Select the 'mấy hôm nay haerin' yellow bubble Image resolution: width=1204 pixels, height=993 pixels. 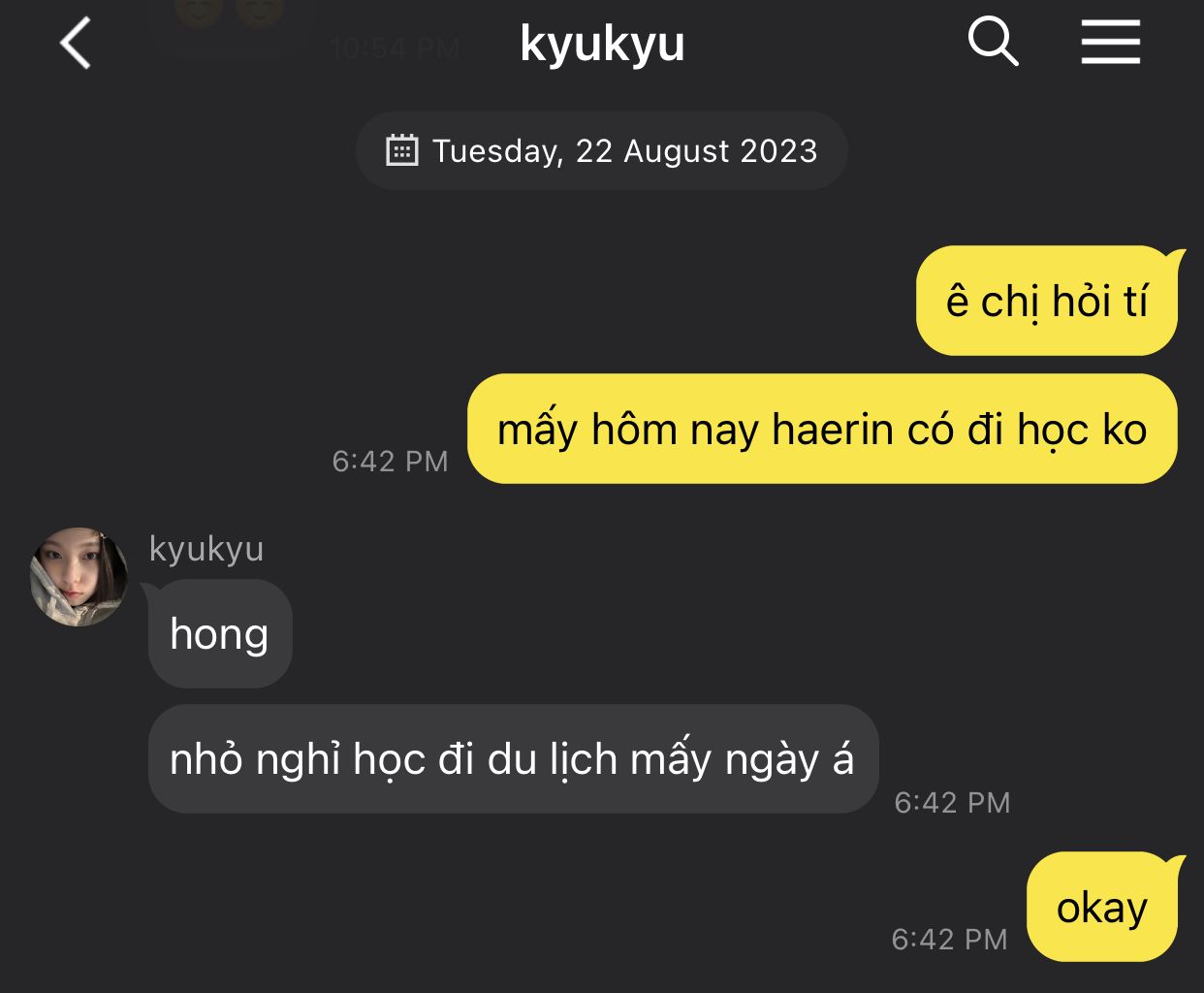pos(822,429)
